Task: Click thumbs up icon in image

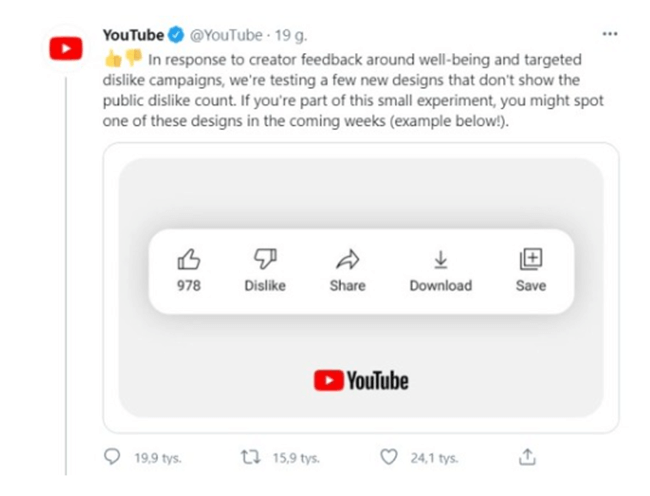Action: pos(188,260)
